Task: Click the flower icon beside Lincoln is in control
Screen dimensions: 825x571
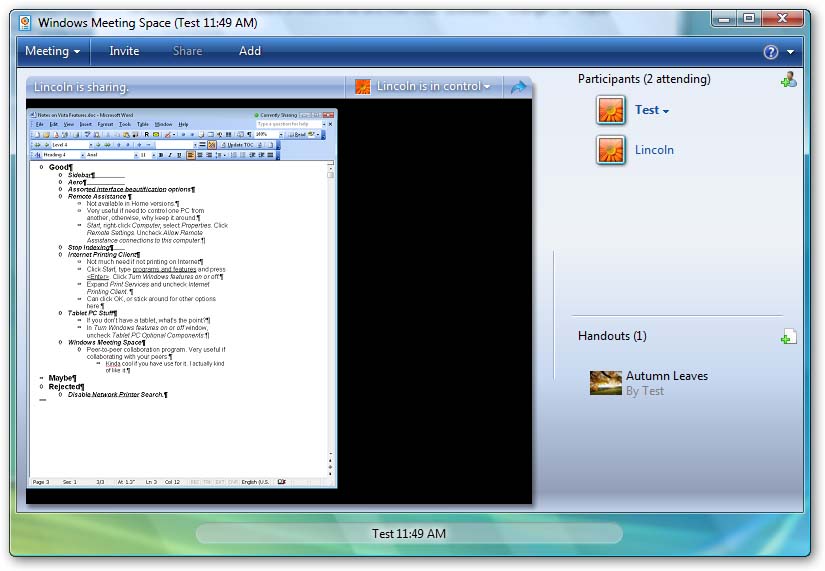Action: 363,87
